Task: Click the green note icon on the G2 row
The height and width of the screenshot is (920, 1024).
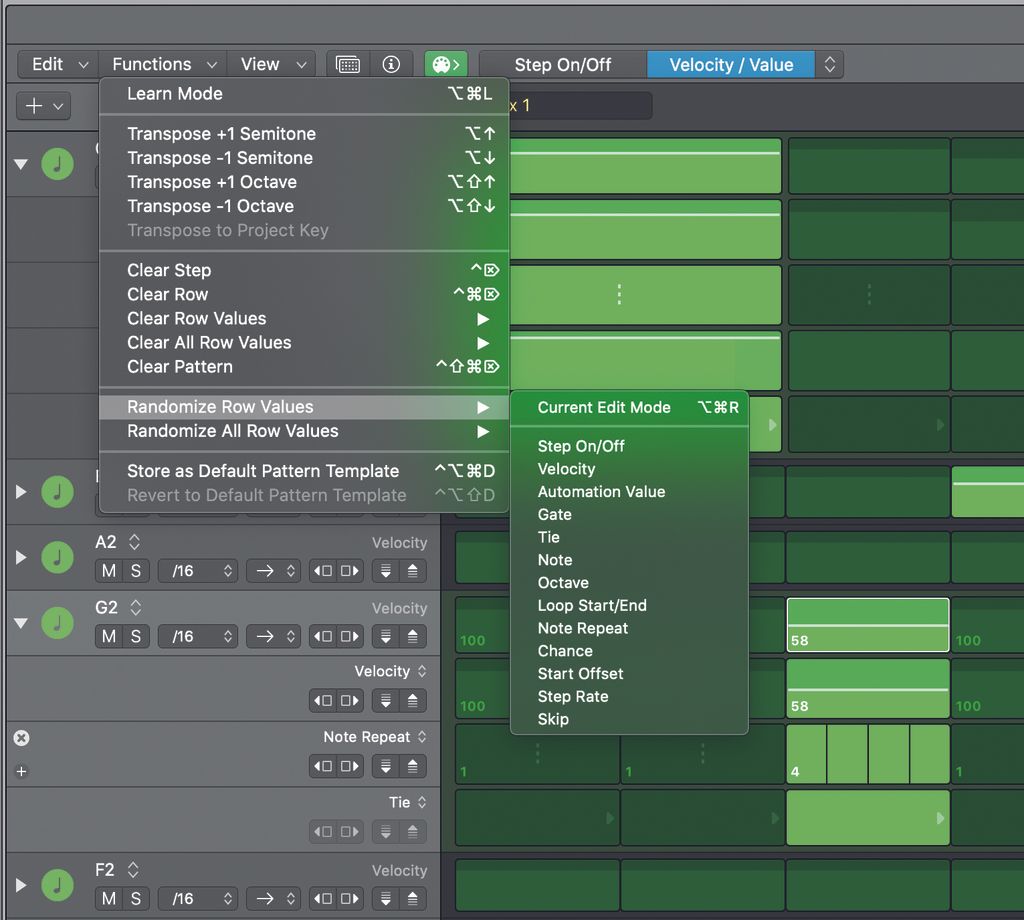Action: [x=55, y=623]
